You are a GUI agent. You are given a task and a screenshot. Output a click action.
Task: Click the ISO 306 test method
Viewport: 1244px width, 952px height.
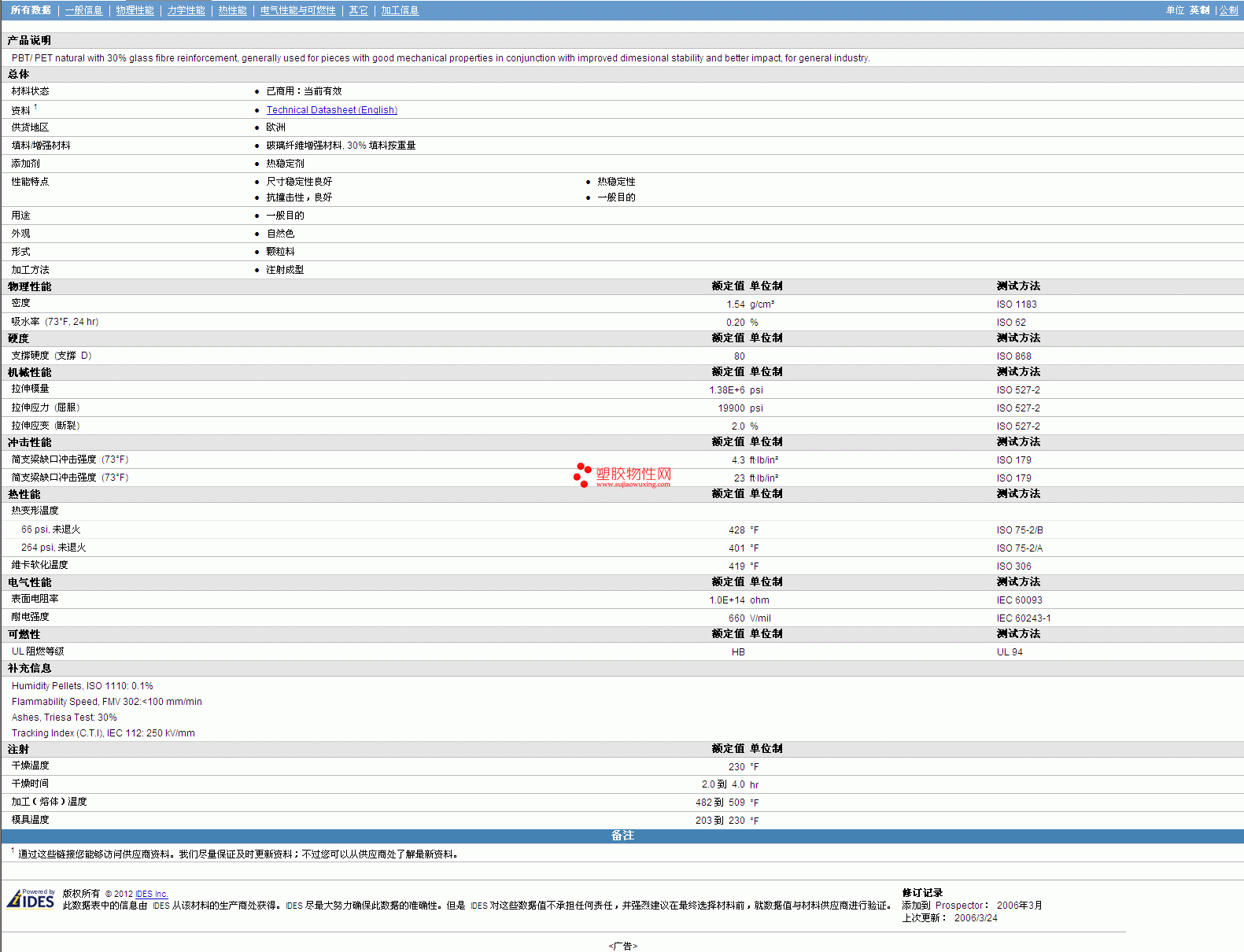[x=1013, y=566]
